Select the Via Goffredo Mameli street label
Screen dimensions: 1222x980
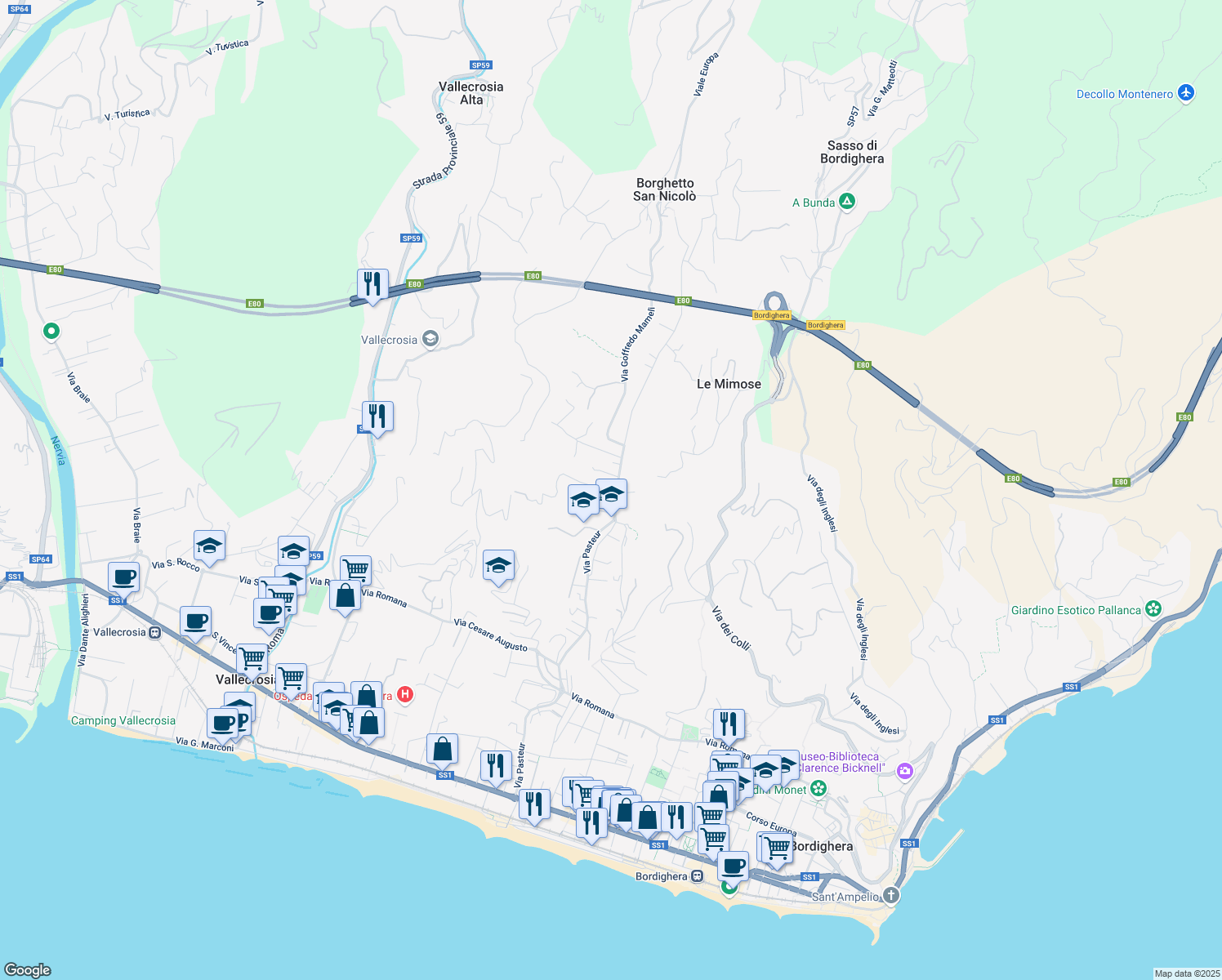click(x=638, y=345)
